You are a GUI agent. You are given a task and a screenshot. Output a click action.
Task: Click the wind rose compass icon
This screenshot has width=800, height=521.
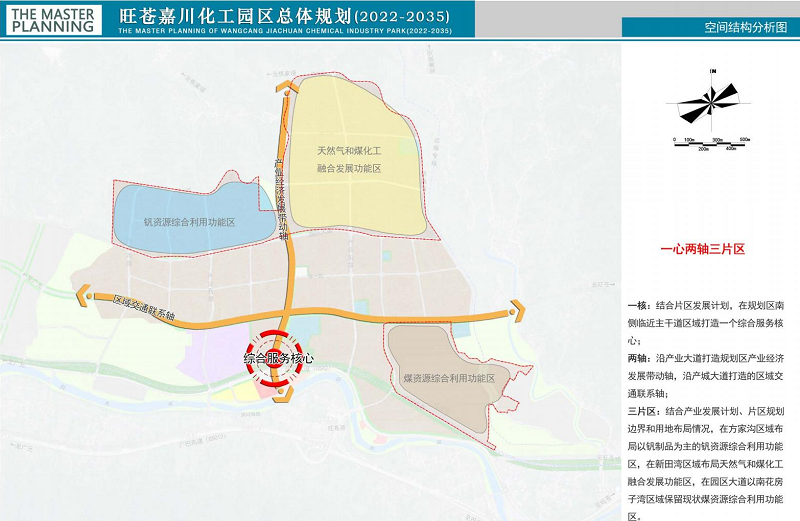[712, 101]
